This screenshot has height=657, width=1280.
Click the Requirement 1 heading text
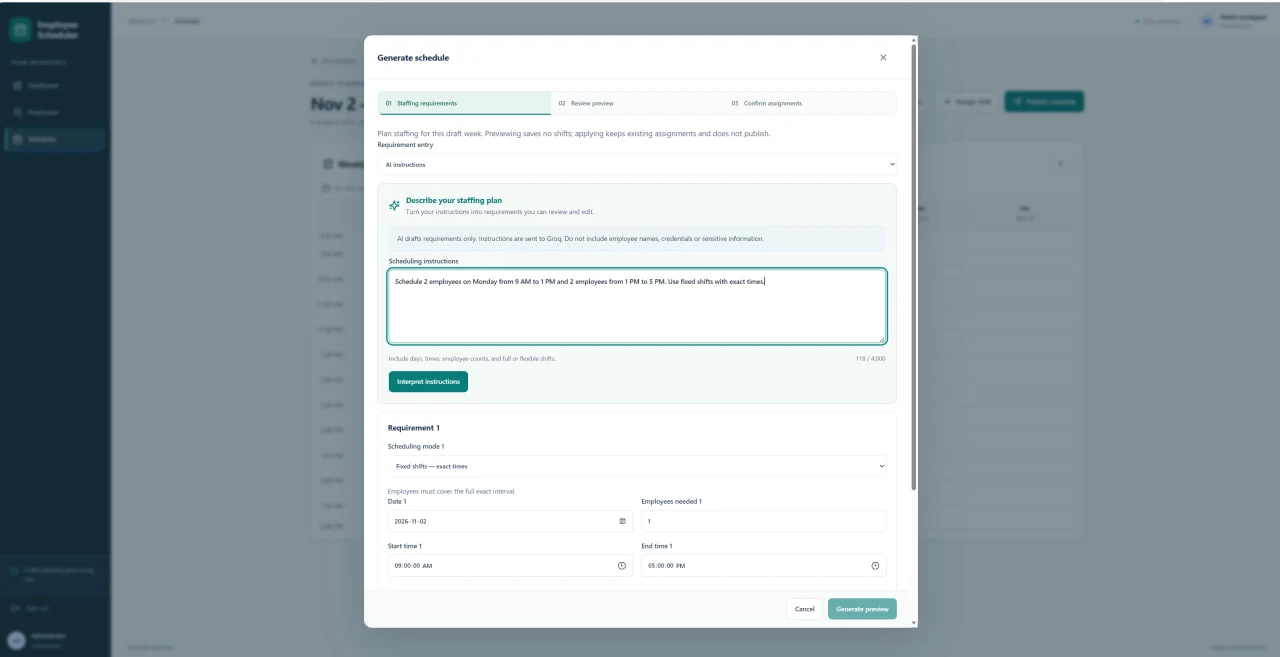coord(413,428)
